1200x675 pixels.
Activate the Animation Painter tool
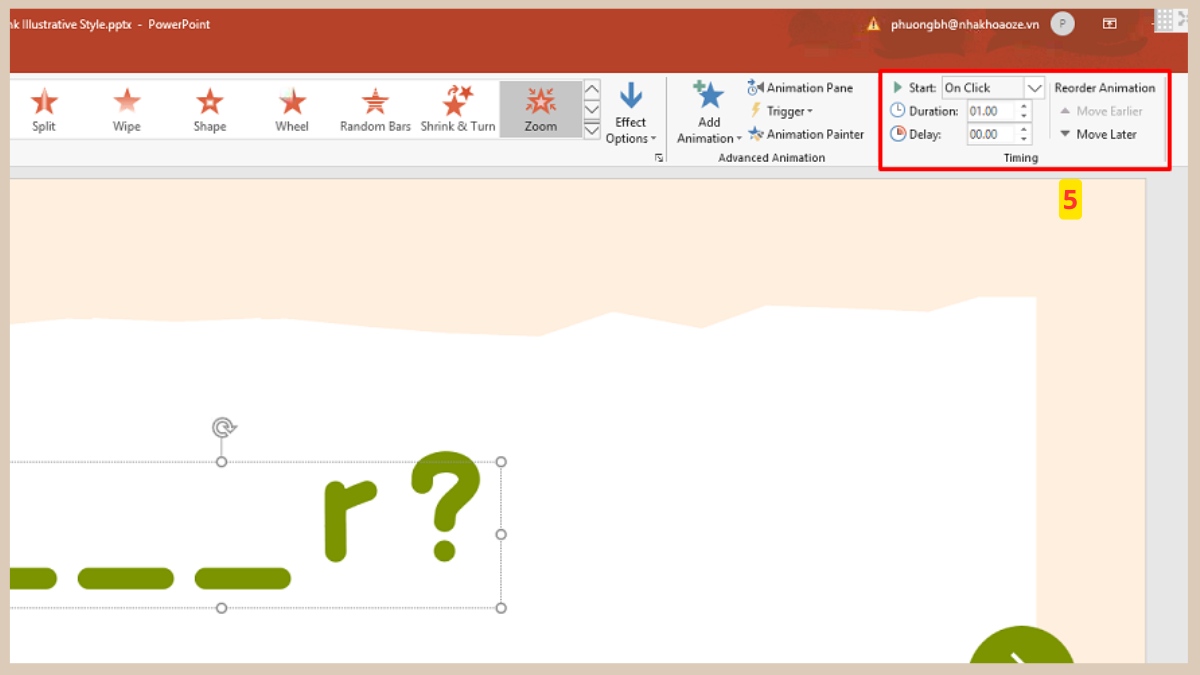coord(806,133)
